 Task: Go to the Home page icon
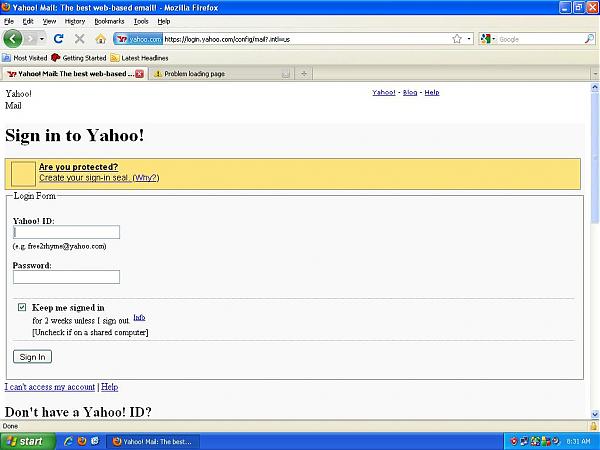(x=100, y=39)
